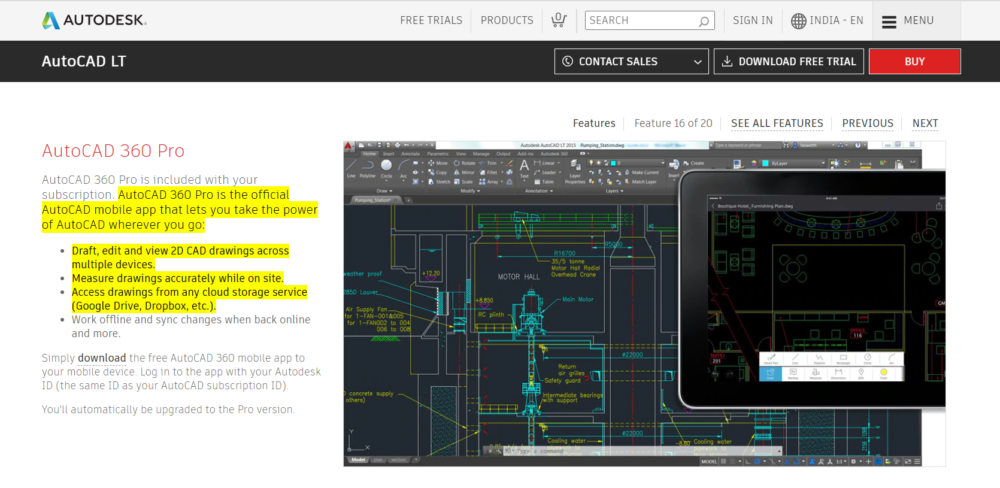Click the Make Current layer button

point(643,173)
